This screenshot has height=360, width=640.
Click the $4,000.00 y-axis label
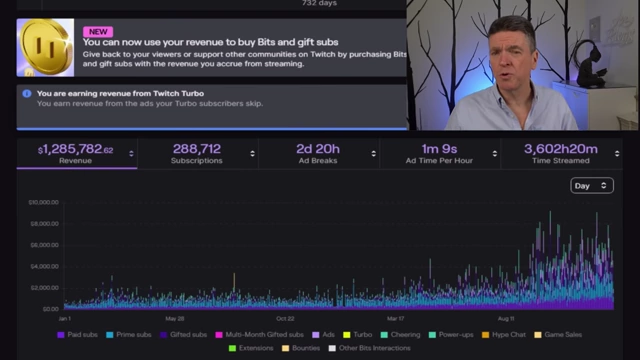click(x=44, y=267)
